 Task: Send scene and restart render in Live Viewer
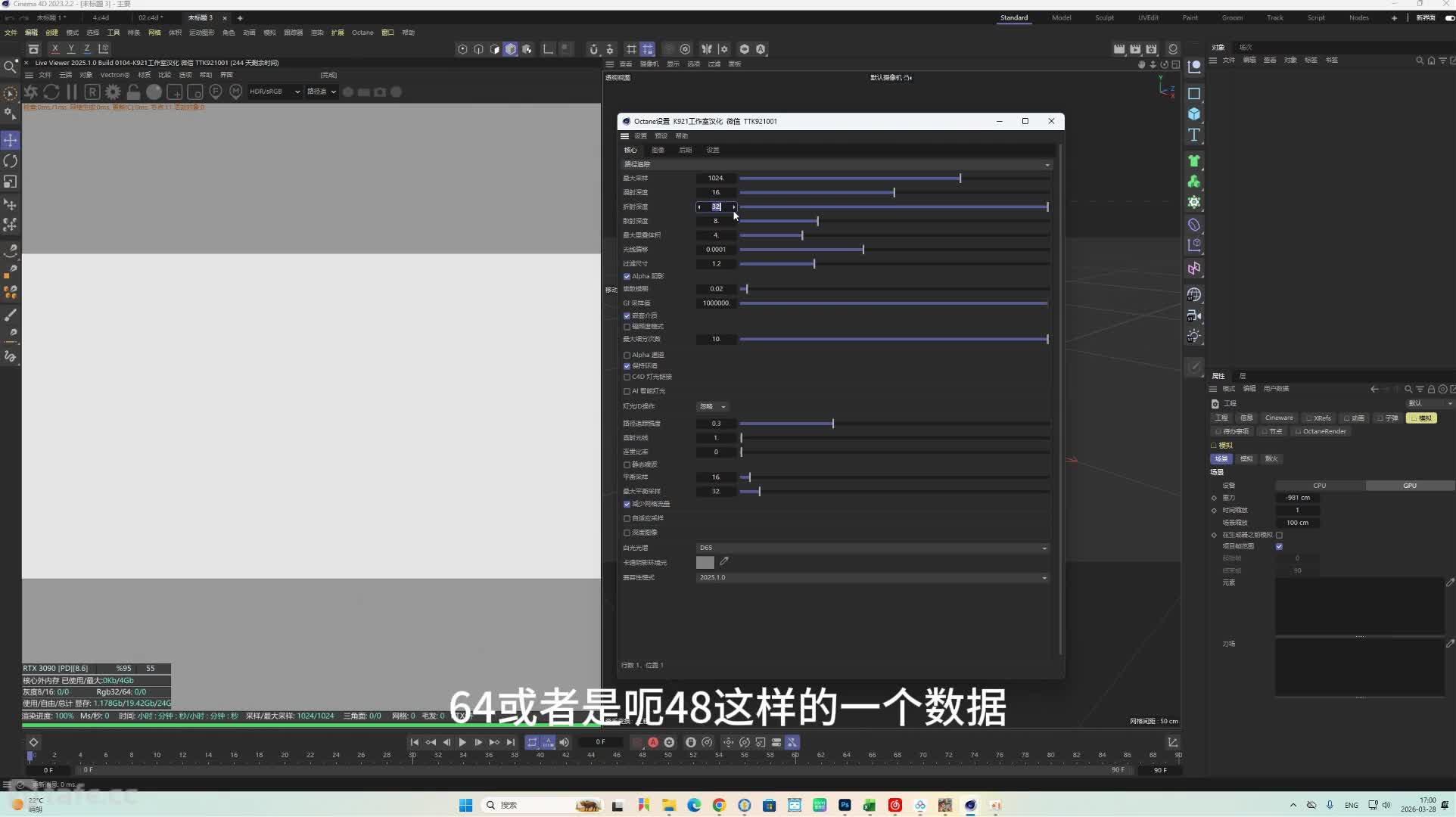31,92
